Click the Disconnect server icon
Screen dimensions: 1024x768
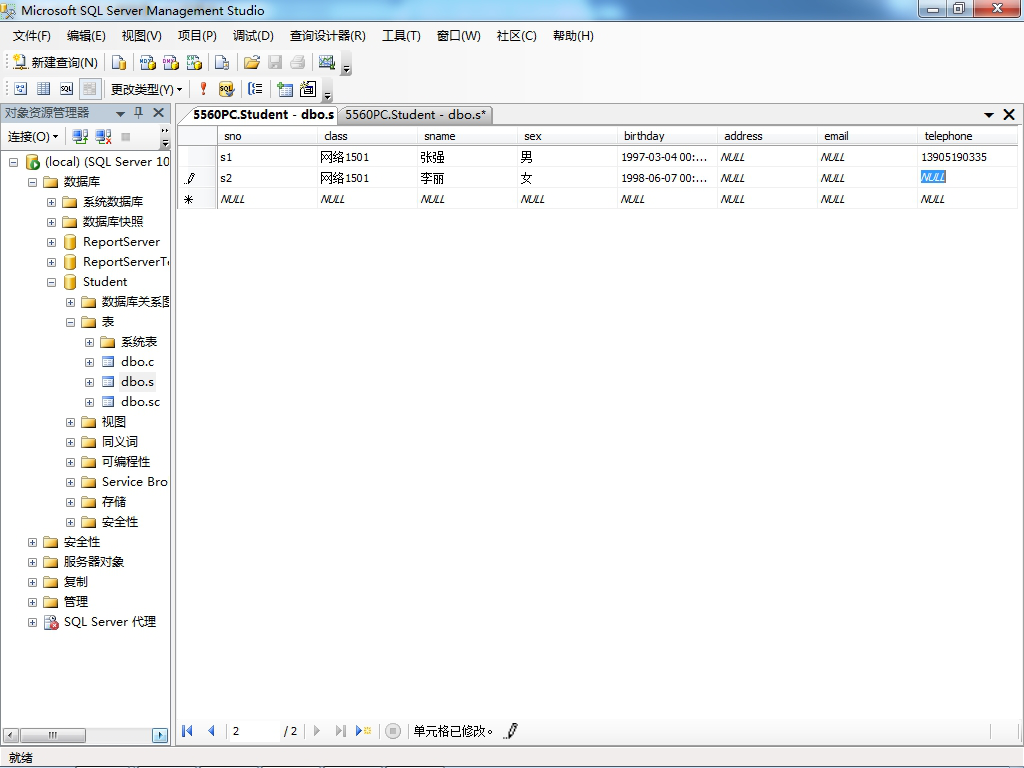[x=103, y=136]
